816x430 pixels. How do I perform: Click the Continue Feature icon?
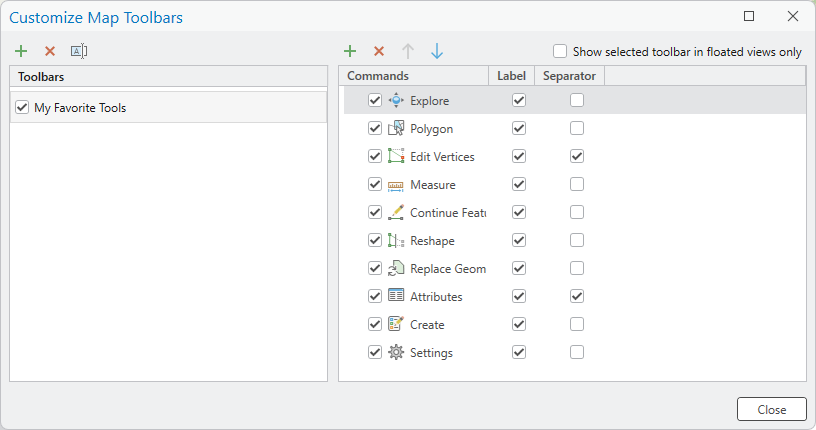point(396,212)
